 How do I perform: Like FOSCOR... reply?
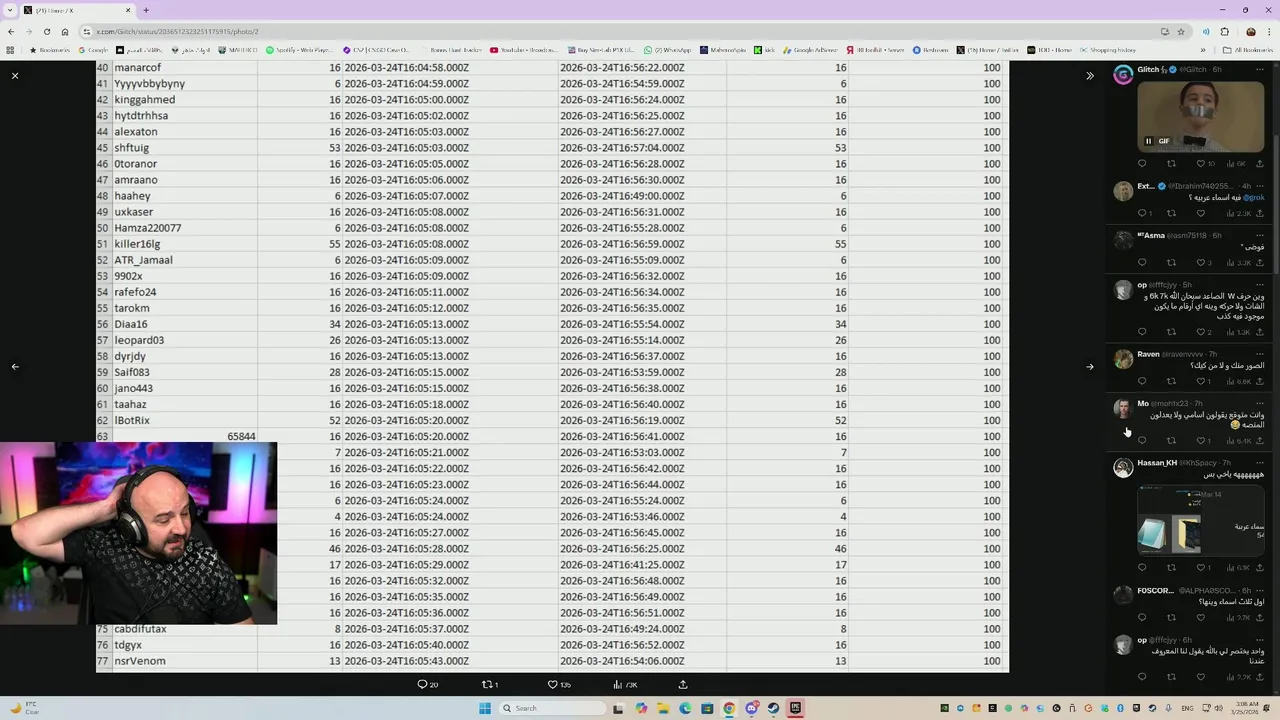(x=1201, y=617)
